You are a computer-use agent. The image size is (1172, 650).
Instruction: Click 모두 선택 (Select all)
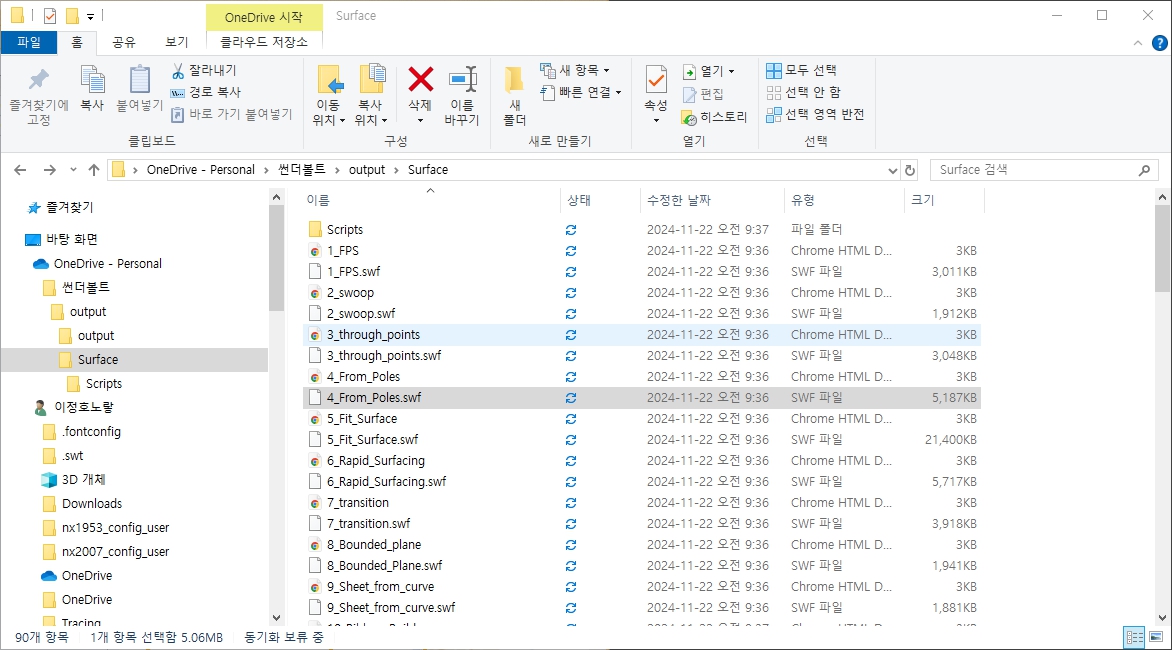click(801, 70)
